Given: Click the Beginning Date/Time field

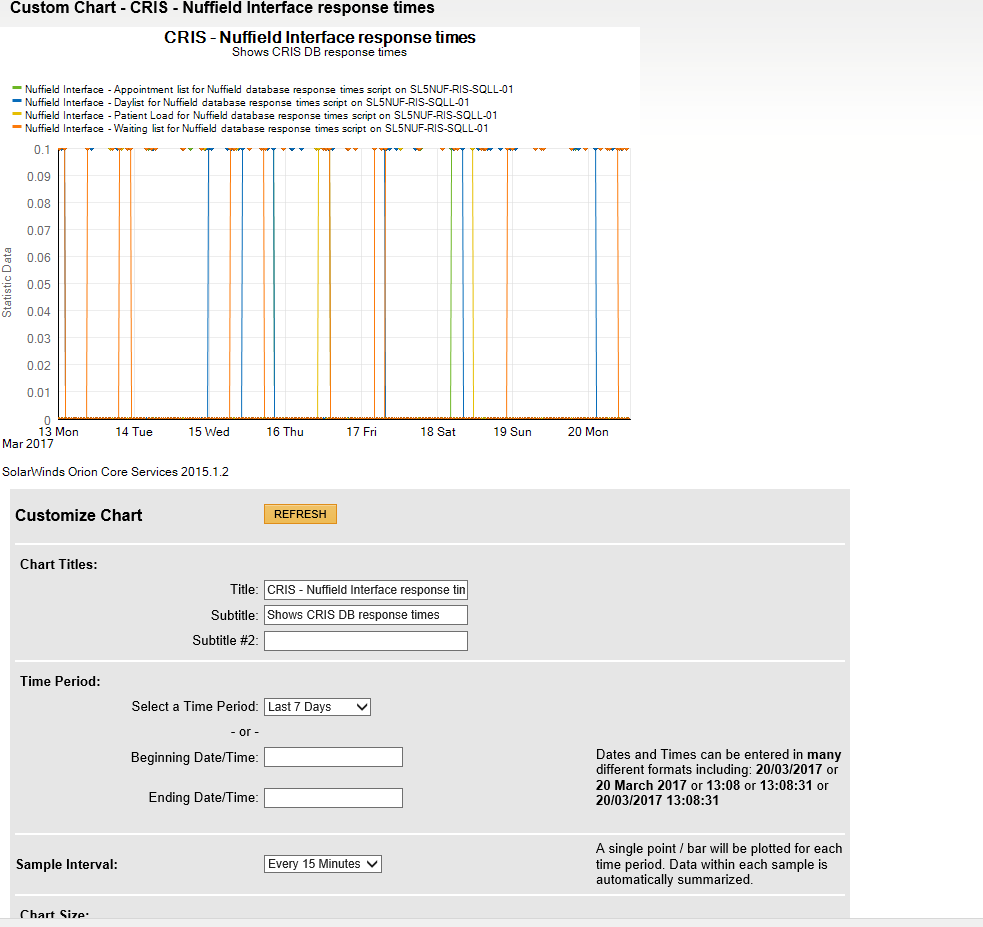Looking at the screenshot, I should pyautogui.click(x=333, y=757).
